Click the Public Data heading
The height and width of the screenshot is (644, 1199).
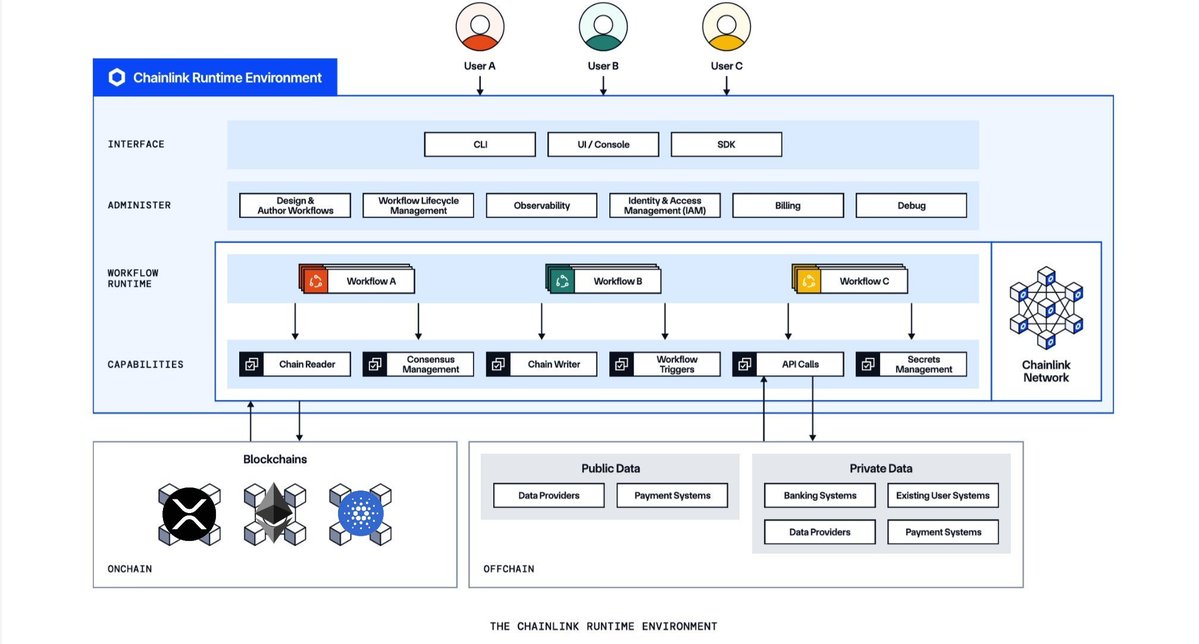tap(610, 468)
